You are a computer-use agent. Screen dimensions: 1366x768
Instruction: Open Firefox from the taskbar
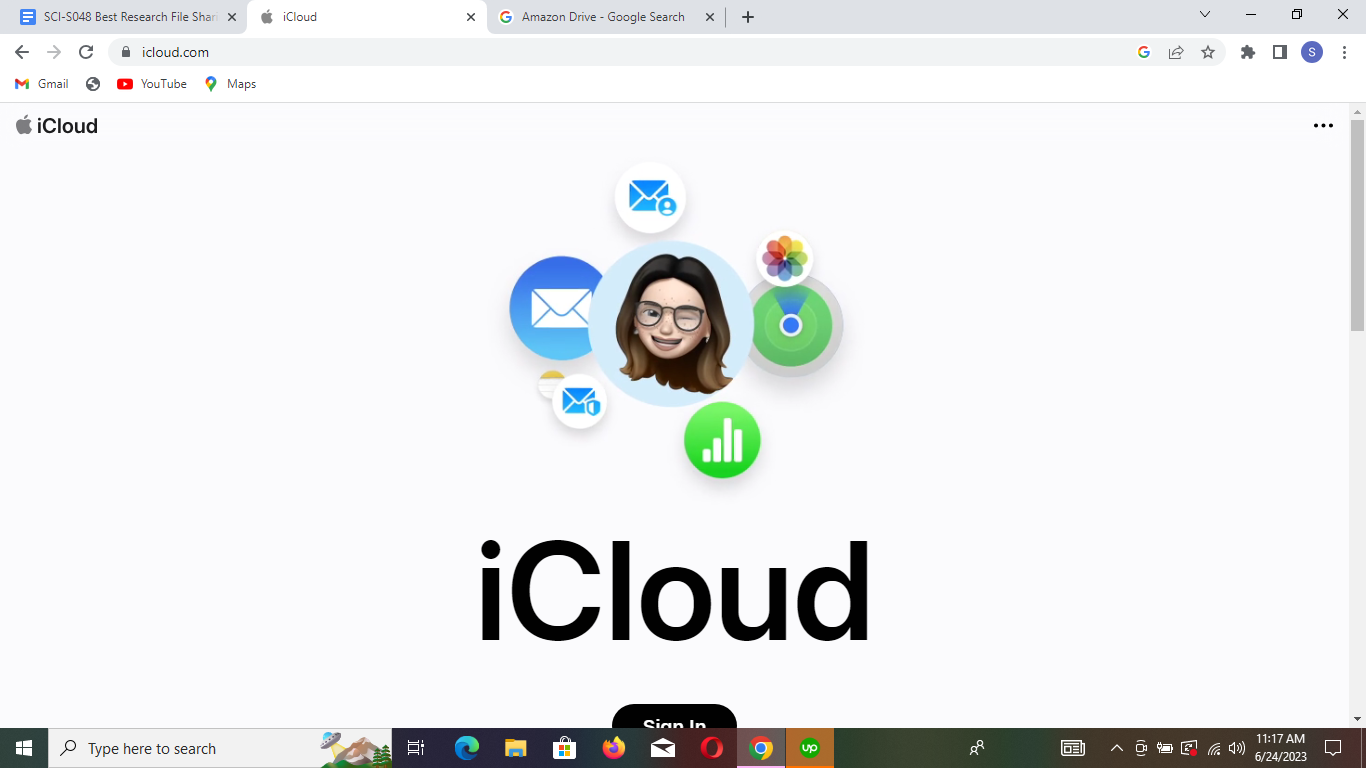click(614, 748)
